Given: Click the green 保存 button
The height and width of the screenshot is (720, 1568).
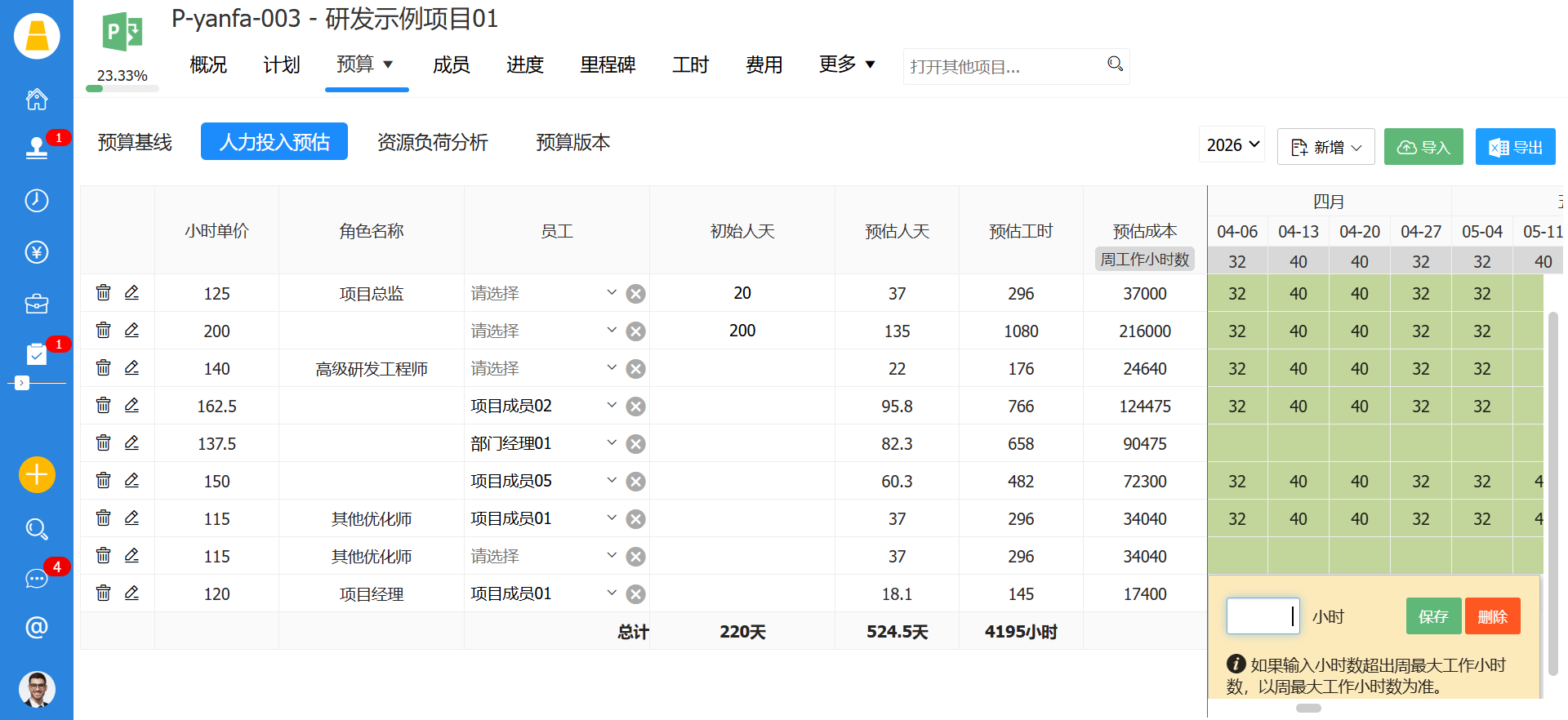Looking at the screenshot, I should 1432,616.
